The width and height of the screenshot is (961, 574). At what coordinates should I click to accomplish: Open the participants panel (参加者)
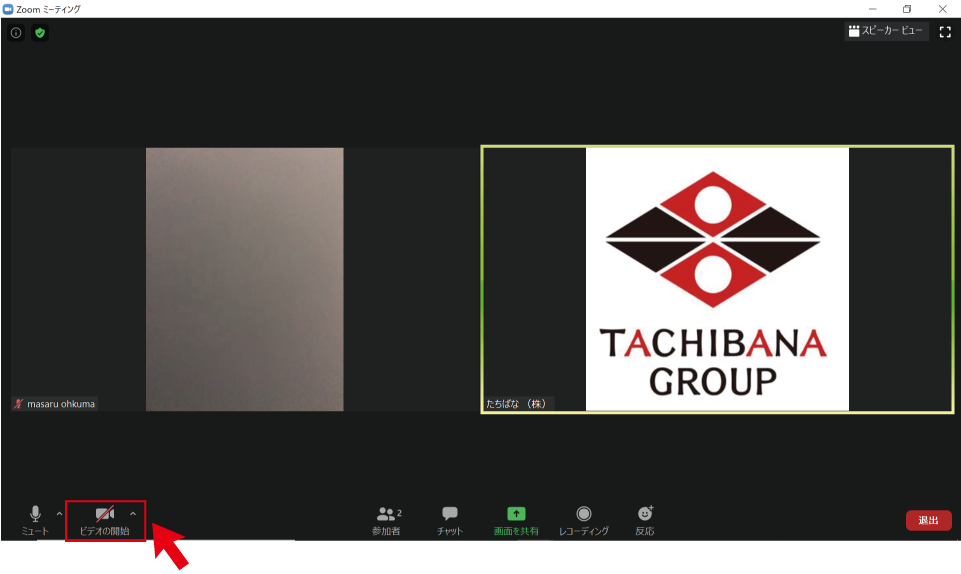(x=387, y=521)
